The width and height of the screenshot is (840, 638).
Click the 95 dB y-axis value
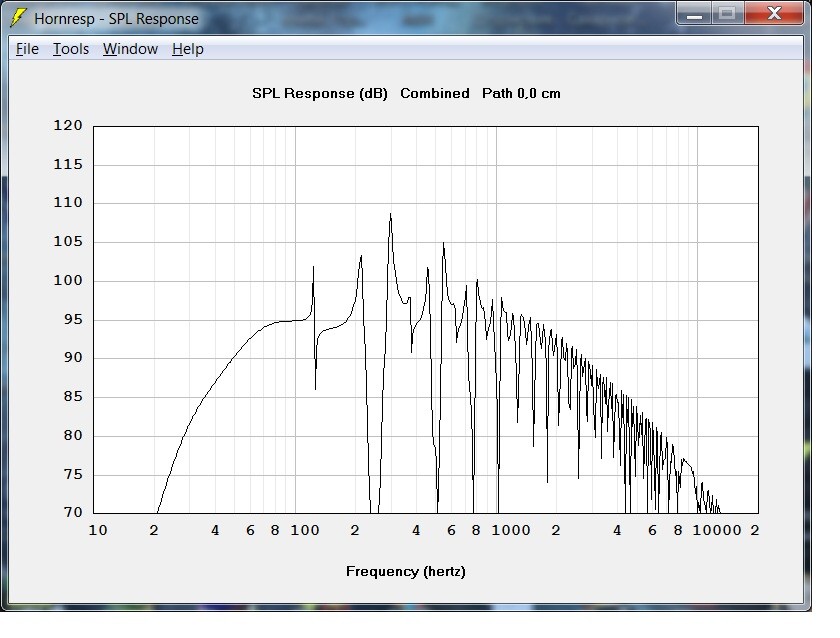click(x=73, y=319)
